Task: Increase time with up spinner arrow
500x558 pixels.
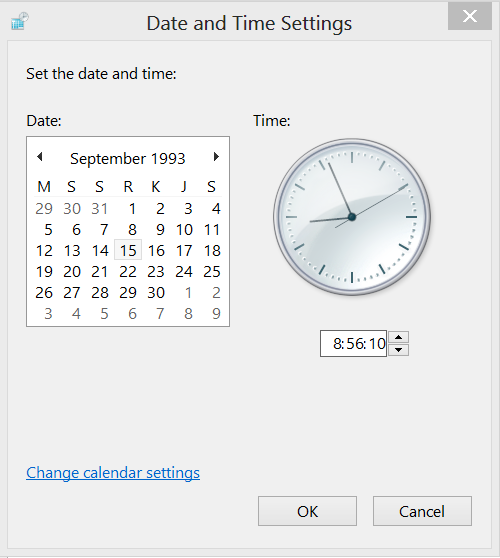Action: pos(399,337)
